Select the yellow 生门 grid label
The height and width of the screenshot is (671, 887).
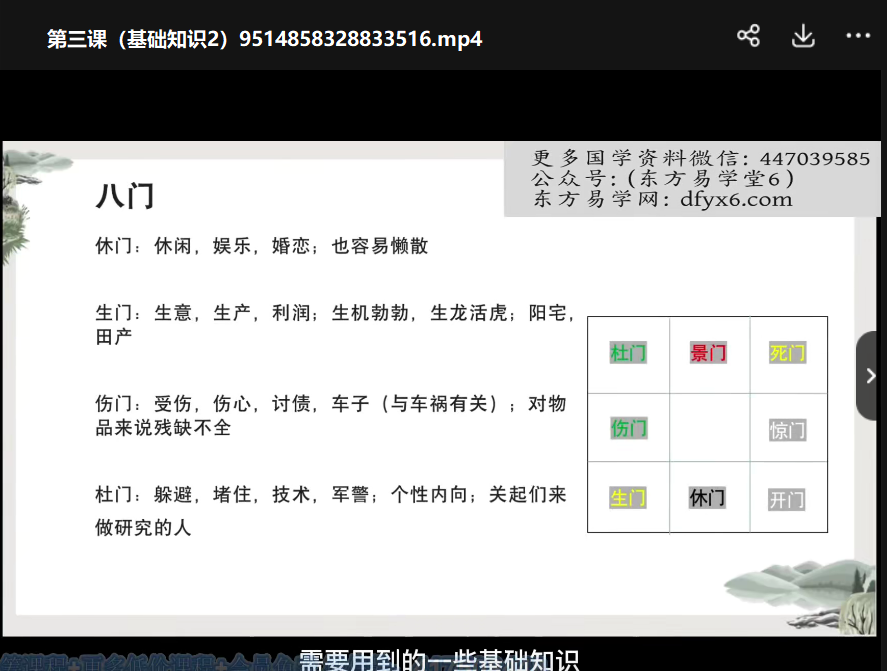click(x=628, y=497)
